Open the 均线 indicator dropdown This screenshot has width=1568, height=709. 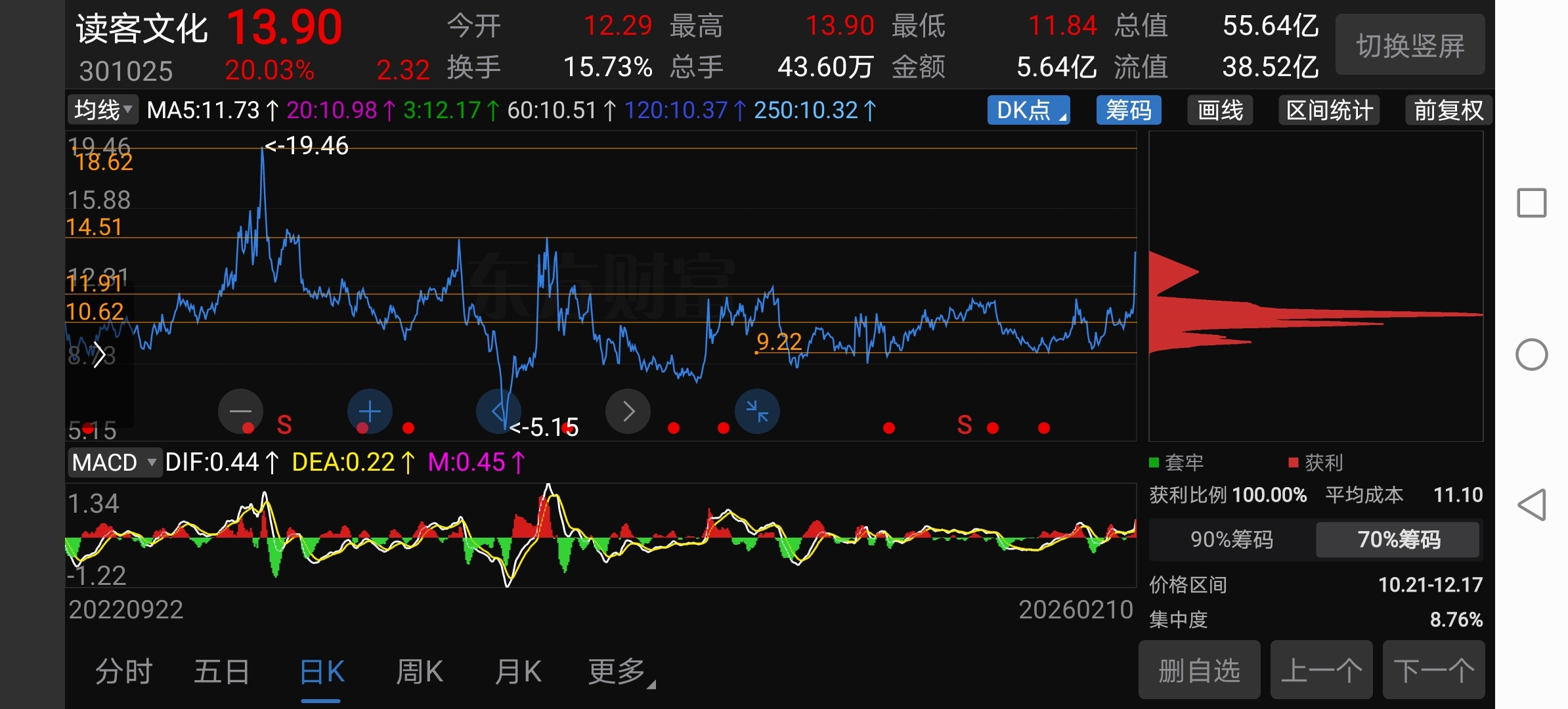click(102, 110)
